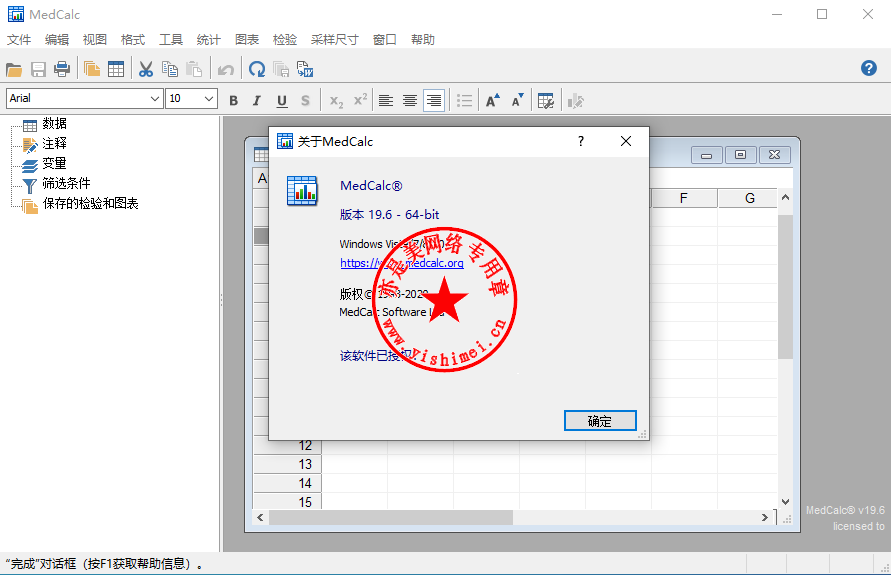Click the Print icon in toolbar
The width and height of the screenshot is (891, 575).
[62, 69]
